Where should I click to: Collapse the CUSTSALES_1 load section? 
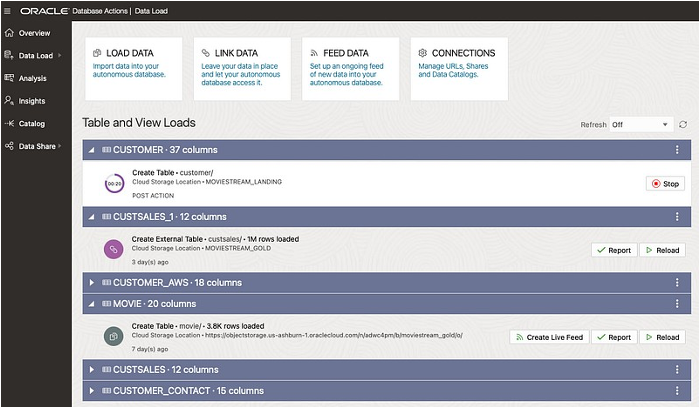click(92, 216)
